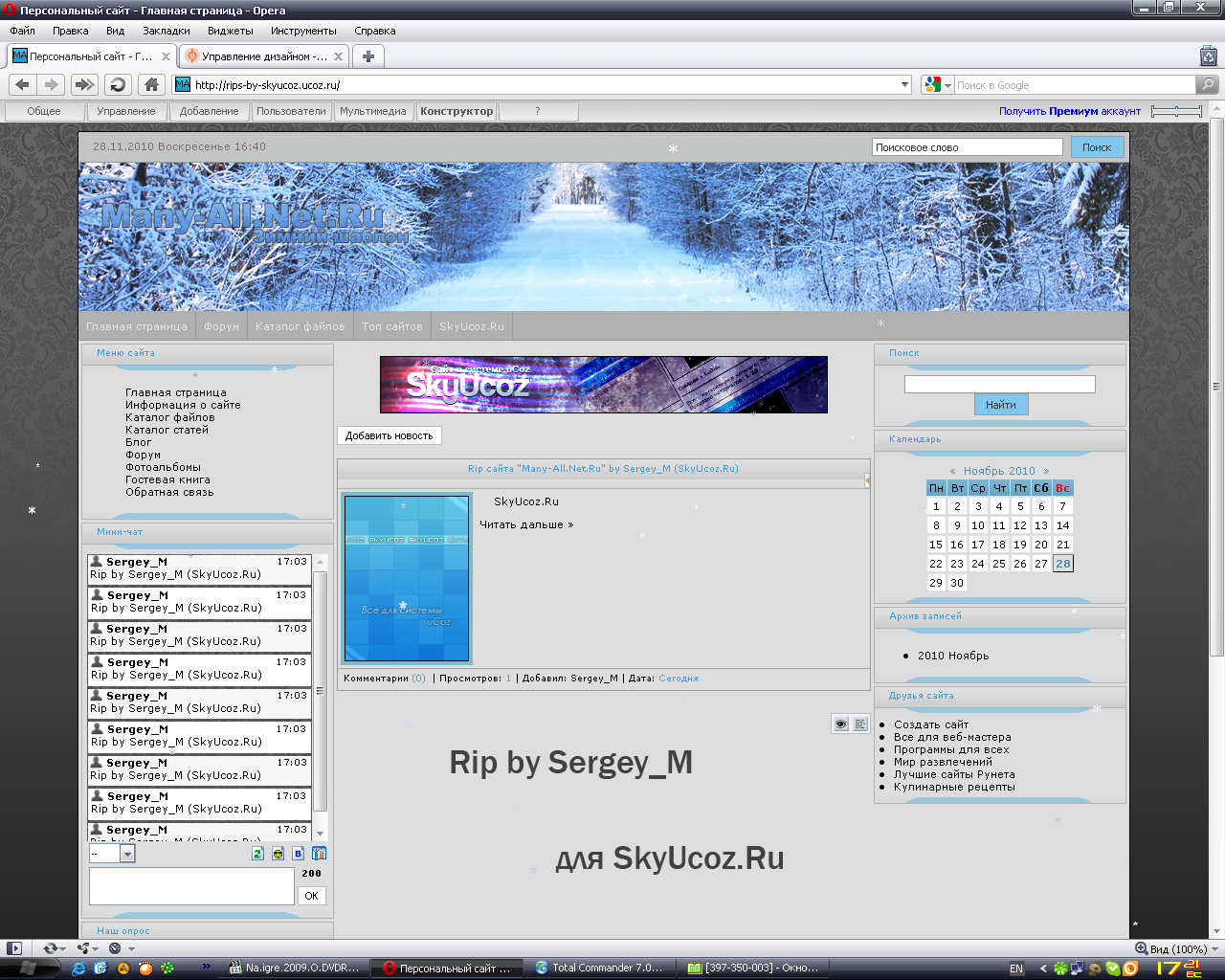Select date 28 in the calendar
Viewport: 1225px width, 980px height.
tap(1062, 563)
